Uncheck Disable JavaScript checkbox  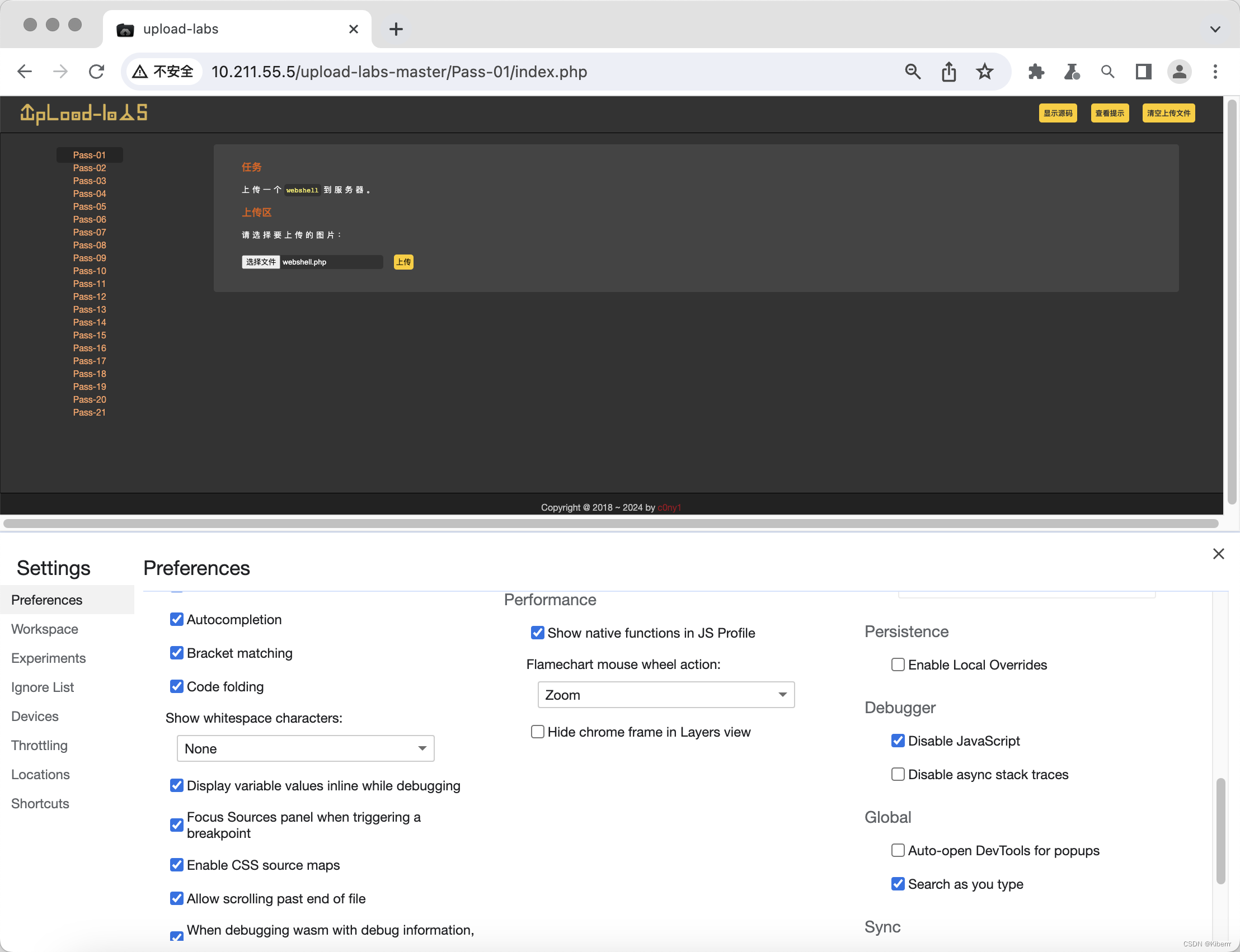897,741
